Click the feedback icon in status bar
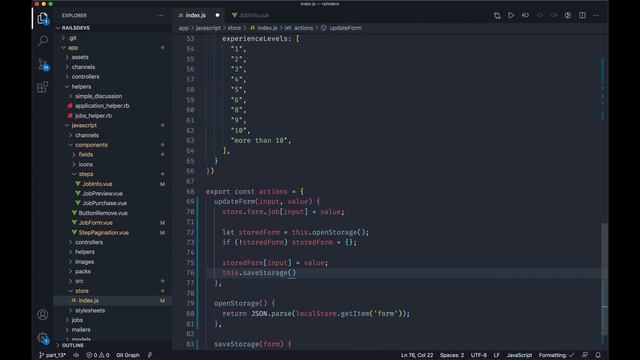Viewport: 640px width, 360px height. pyautogui.click(x=585, y=355)
